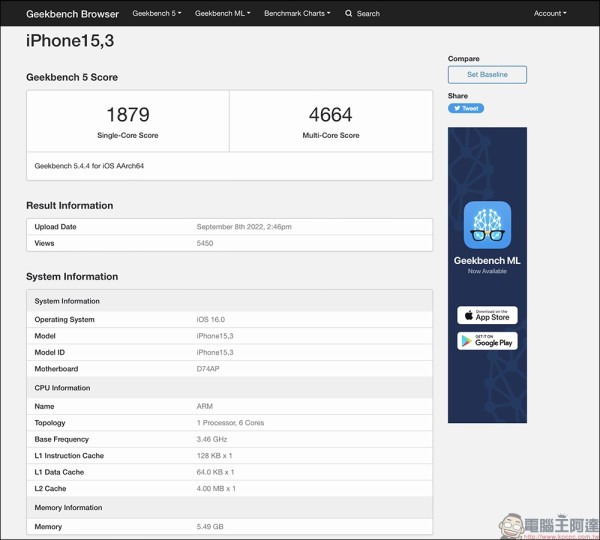Viewport: 600px width, 540px height.
Task: Click the mascot watermark logo at bottom right
Action: pos(513,524)
